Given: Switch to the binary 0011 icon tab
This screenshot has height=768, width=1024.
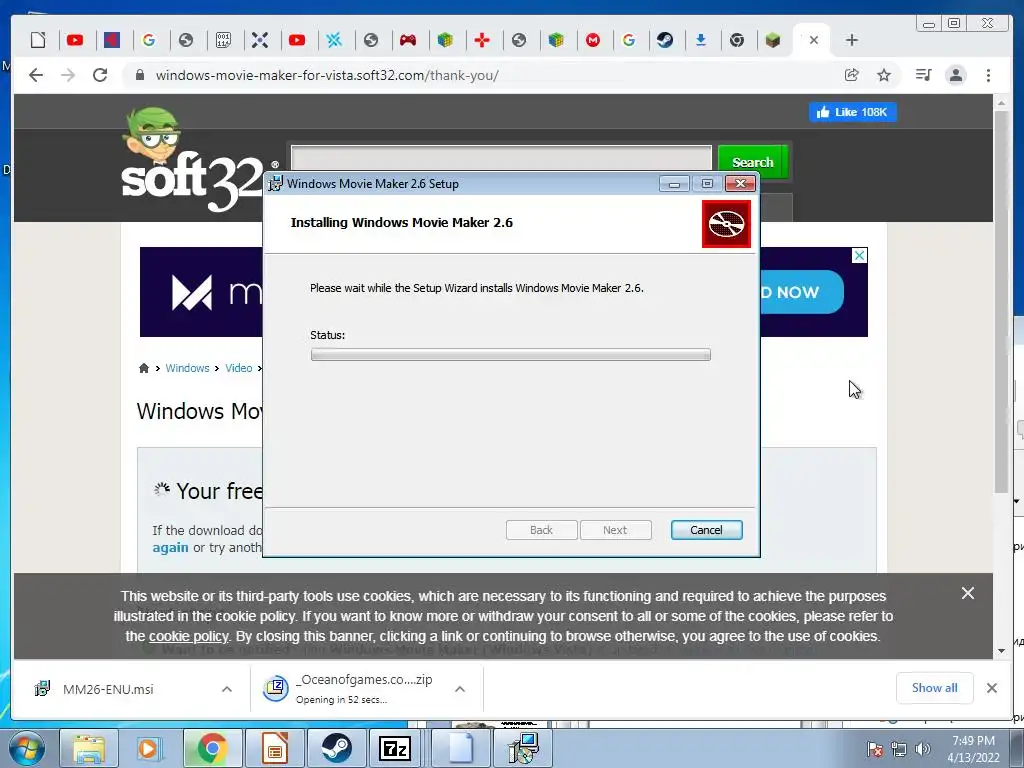Looking at the screenshot, I should [223, 40].
